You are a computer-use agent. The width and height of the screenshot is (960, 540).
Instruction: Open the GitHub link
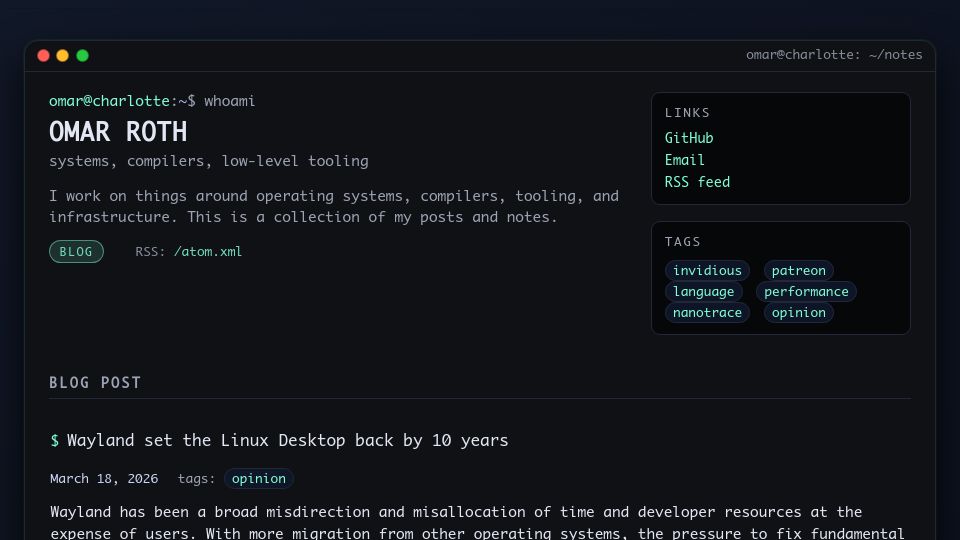(689, 138)
